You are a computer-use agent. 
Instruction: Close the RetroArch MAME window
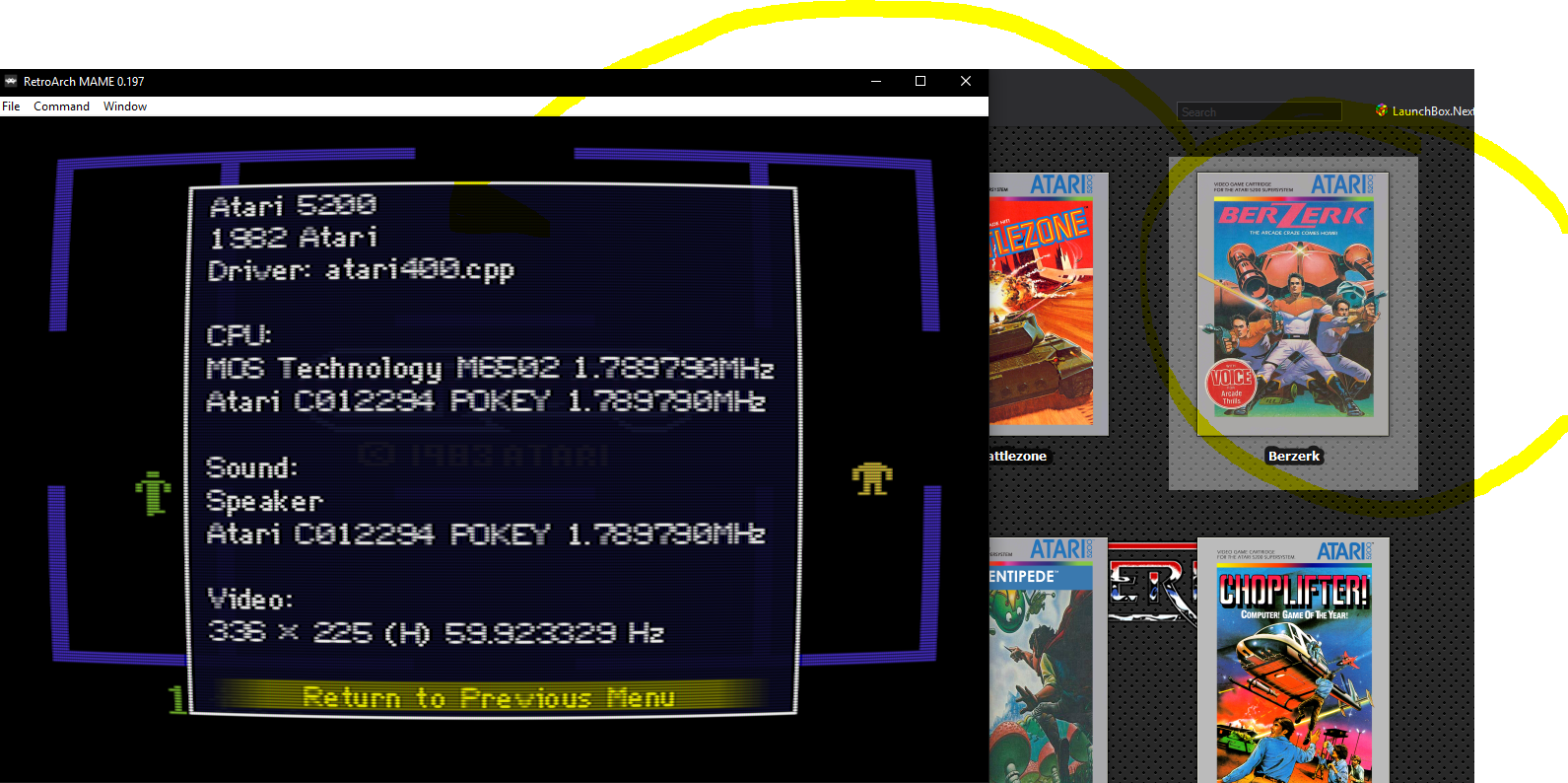pyautogui.click(x=966, y=81)
